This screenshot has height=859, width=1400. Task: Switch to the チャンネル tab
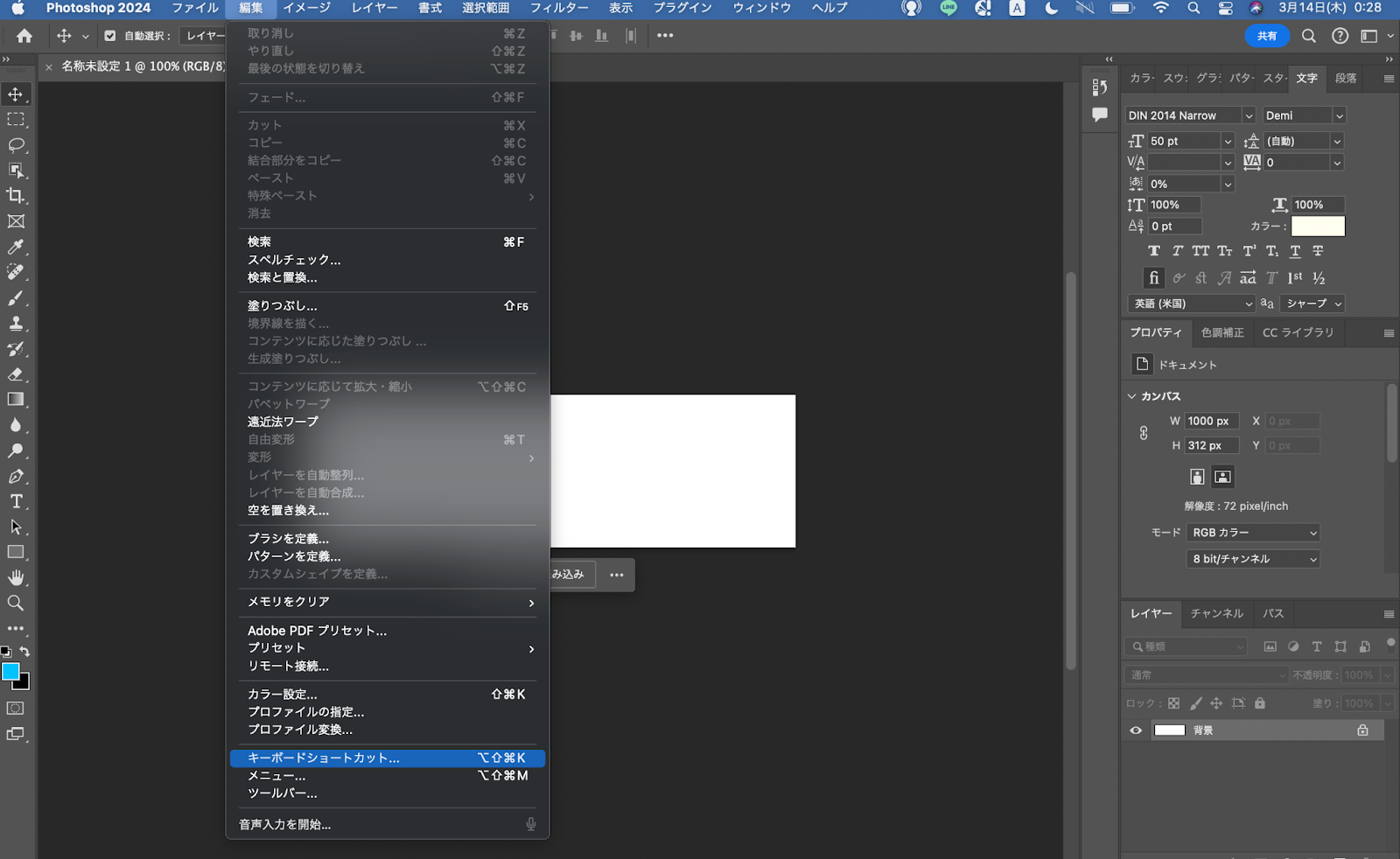1217,614
